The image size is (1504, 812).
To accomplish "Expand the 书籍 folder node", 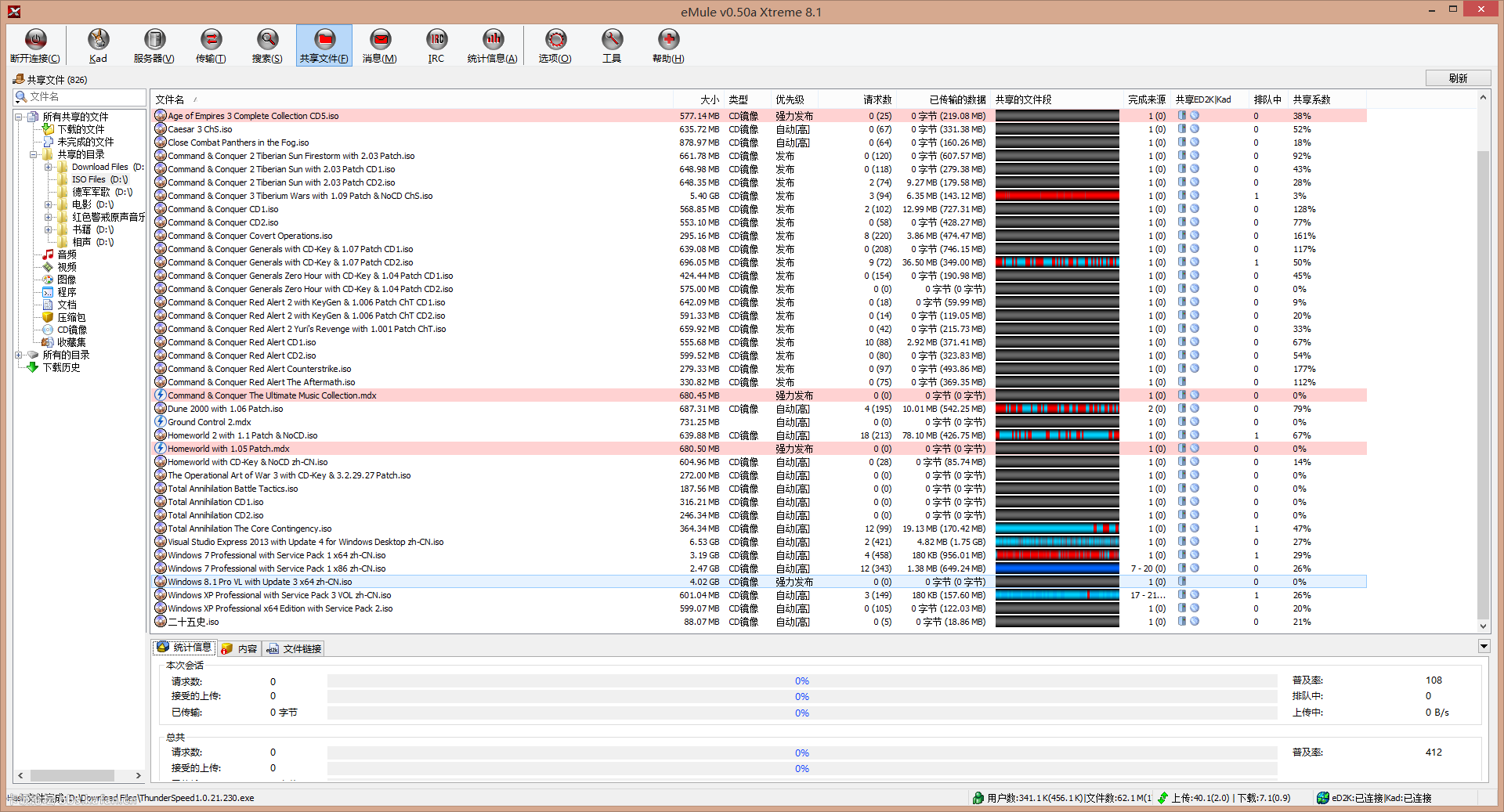I will point(49,229).
